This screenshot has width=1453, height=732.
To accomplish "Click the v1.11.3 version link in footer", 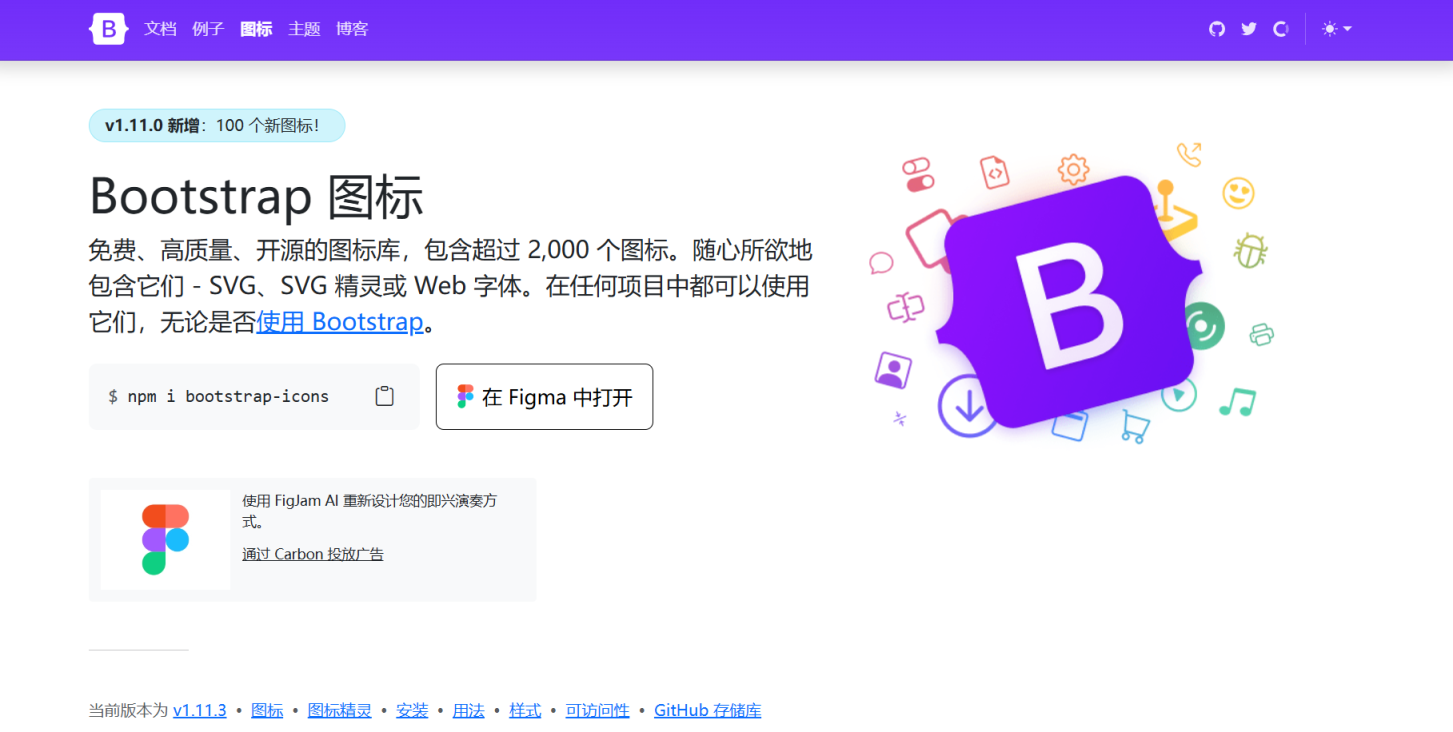I will click(x=199, y=710).
